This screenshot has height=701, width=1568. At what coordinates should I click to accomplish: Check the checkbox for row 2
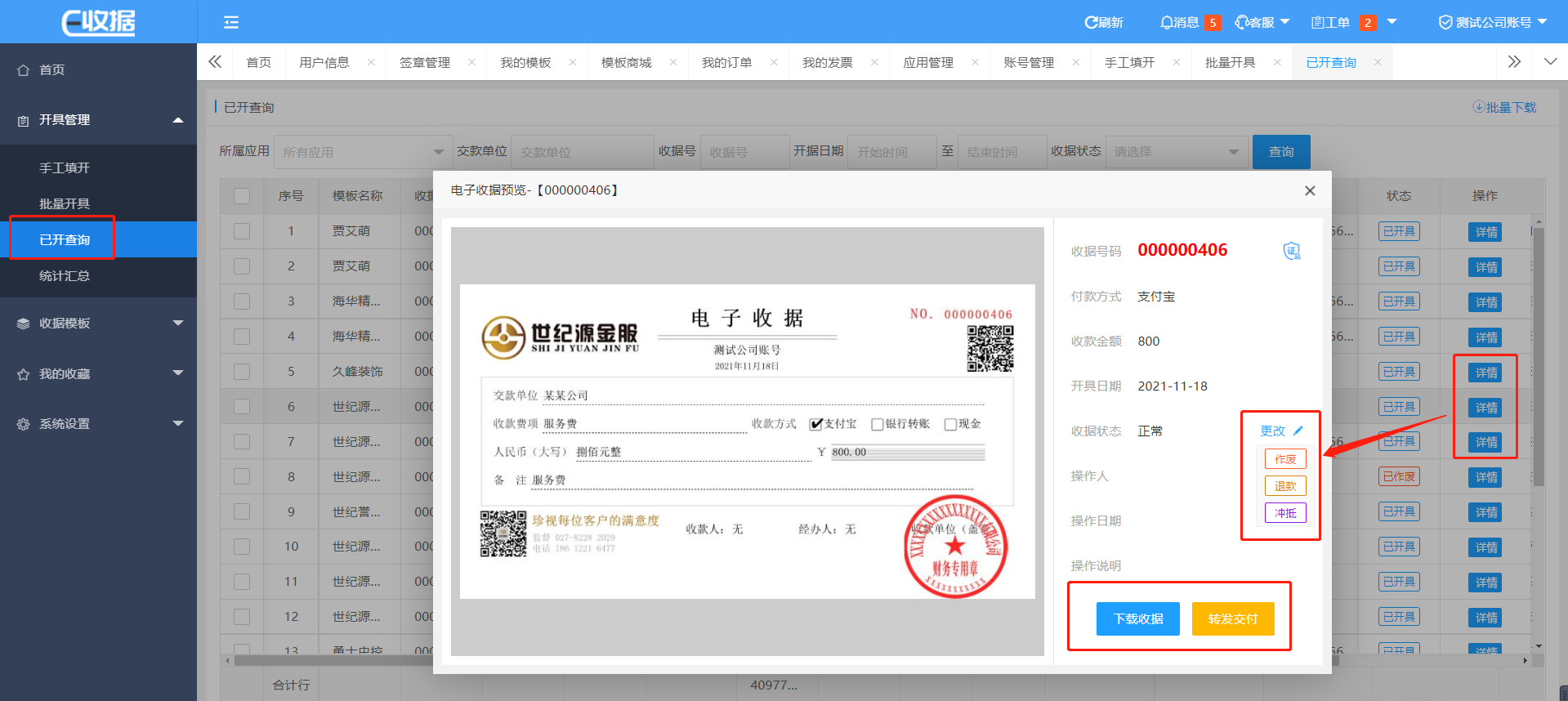click(242, 266)
